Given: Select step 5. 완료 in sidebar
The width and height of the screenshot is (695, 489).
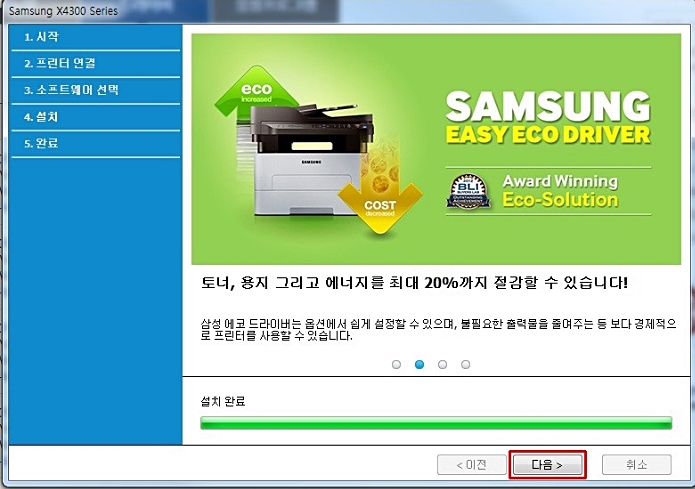Looking at the screenshot, I should [x=96, y=144].
